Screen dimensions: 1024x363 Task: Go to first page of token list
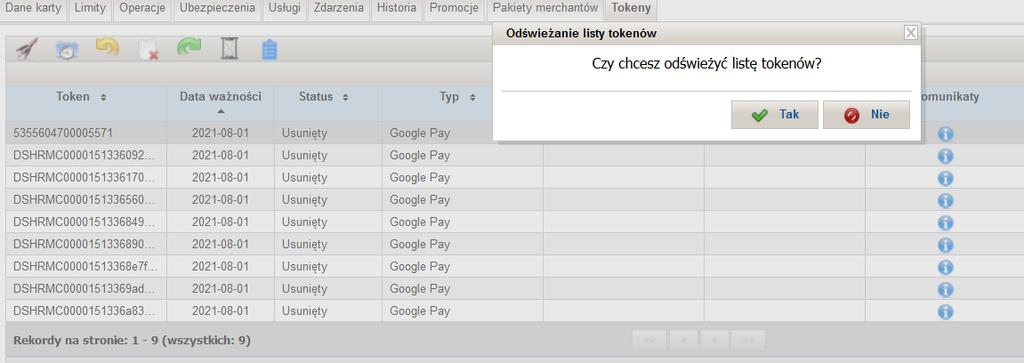click(x=649, y=340)
